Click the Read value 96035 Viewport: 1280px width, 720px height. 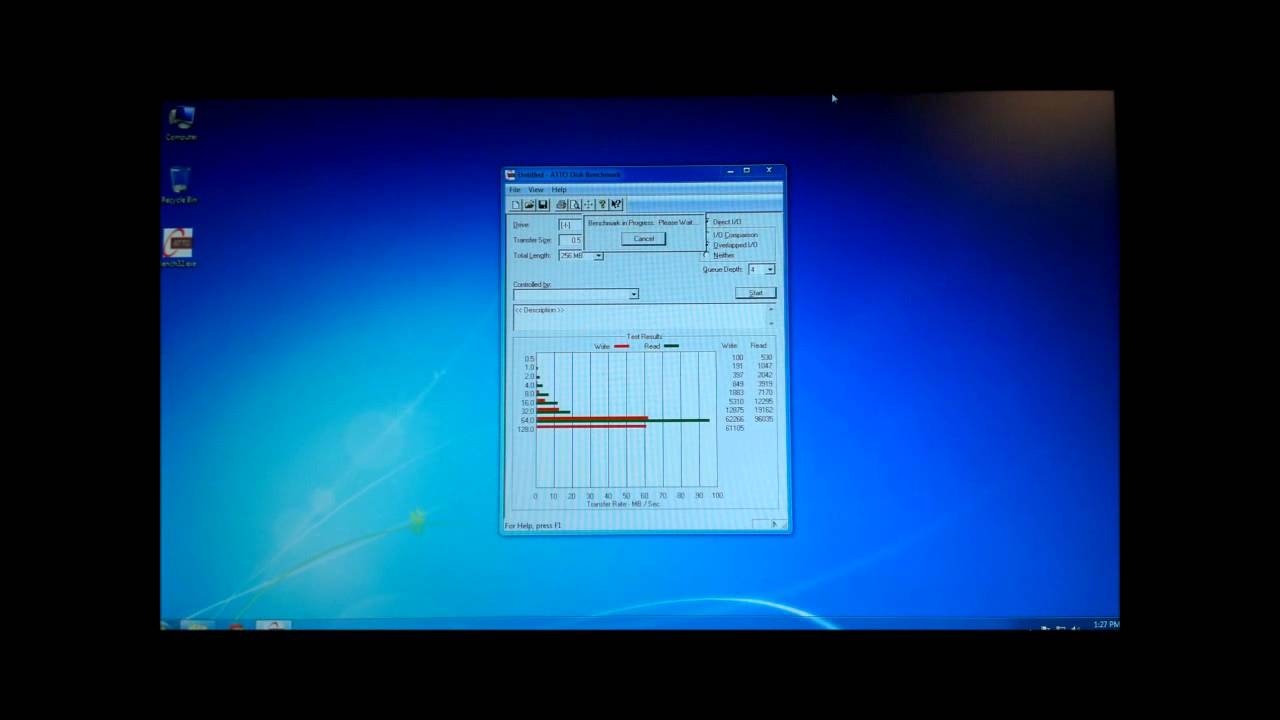tap(764, 419)
